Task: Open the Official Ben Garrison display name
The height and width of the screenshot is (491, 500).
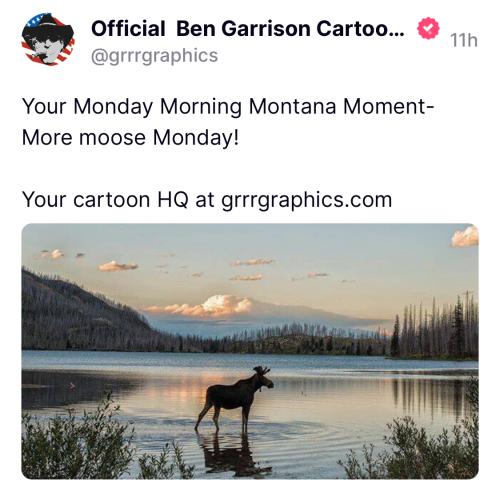Action: click(248, 29)
